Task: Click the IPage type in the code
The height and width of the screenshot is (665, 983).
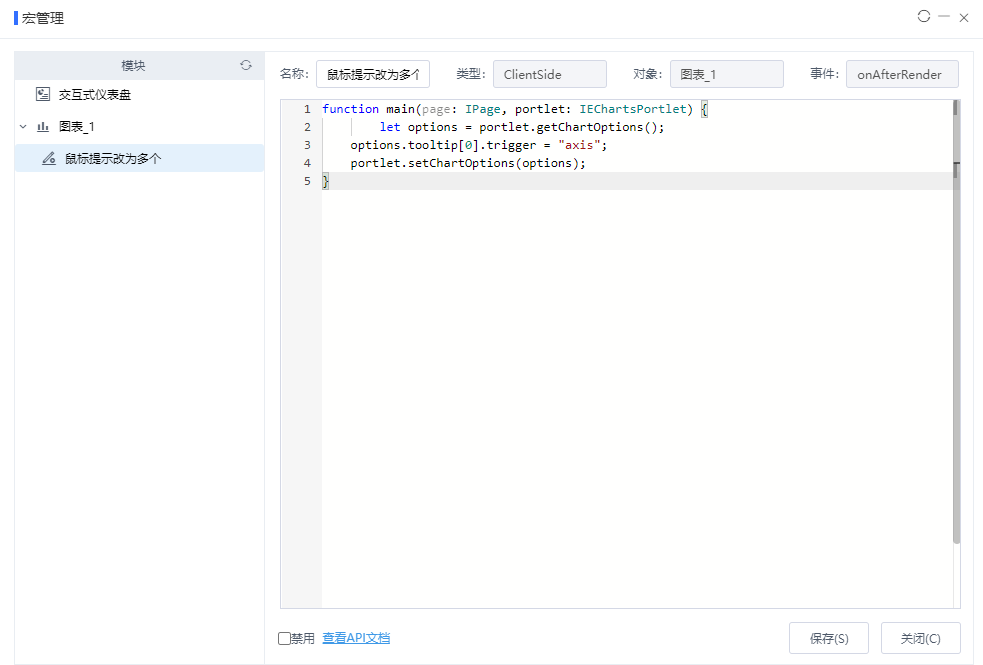Action: (483, 109)
